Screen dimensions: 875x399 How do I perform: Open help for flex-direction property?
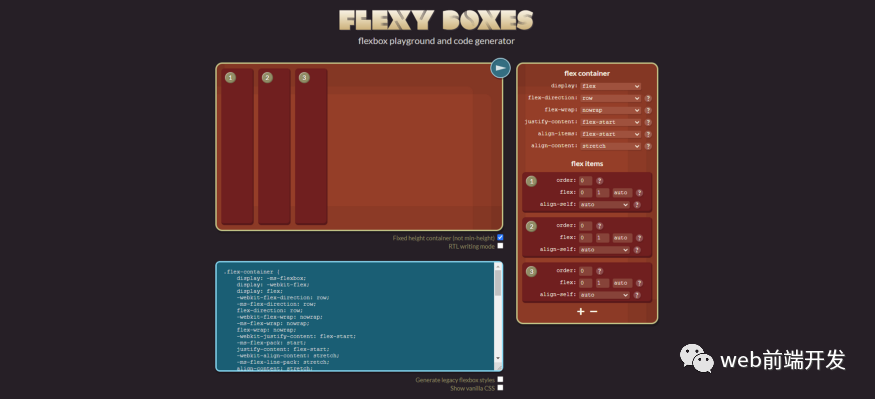648,98
